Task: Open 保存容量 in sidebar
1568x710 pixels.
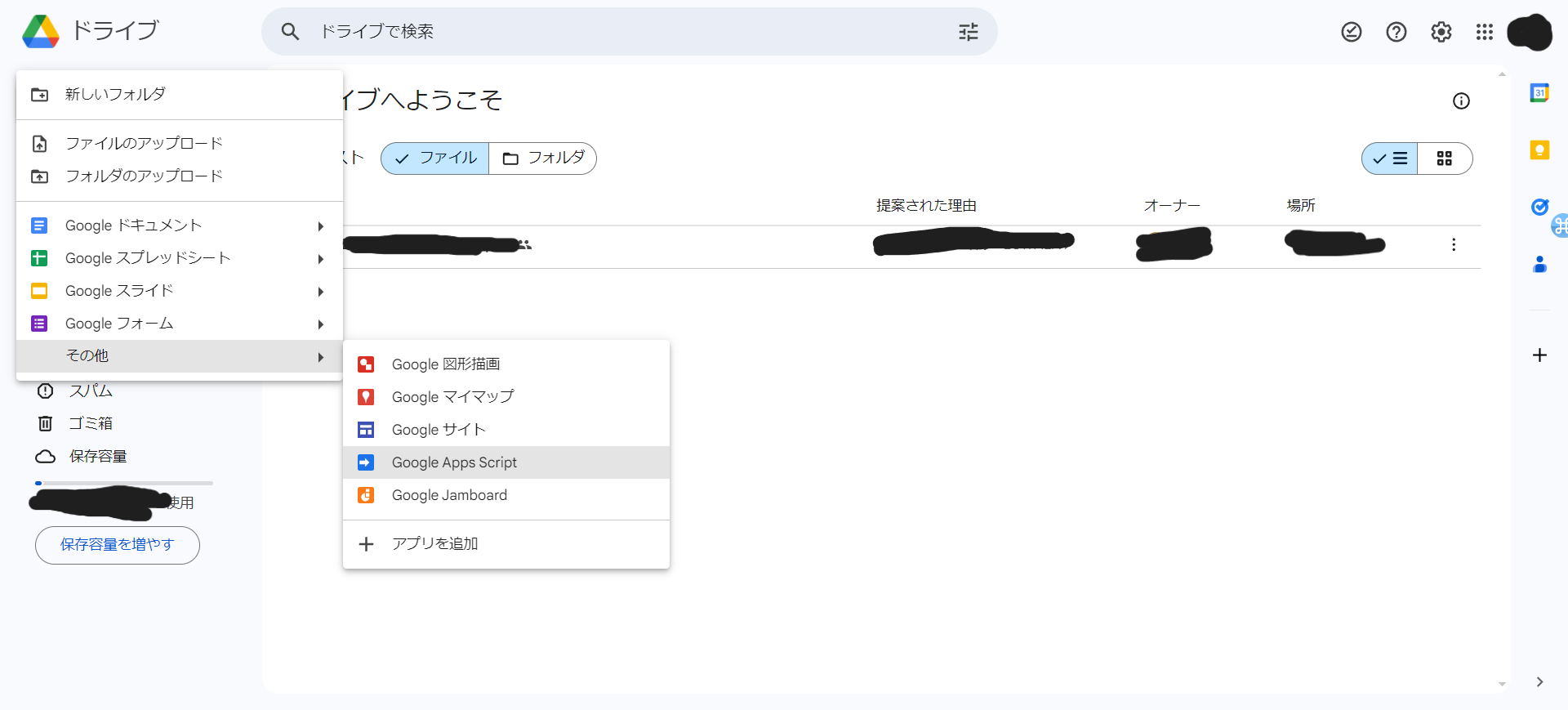Action: point(98,456)
